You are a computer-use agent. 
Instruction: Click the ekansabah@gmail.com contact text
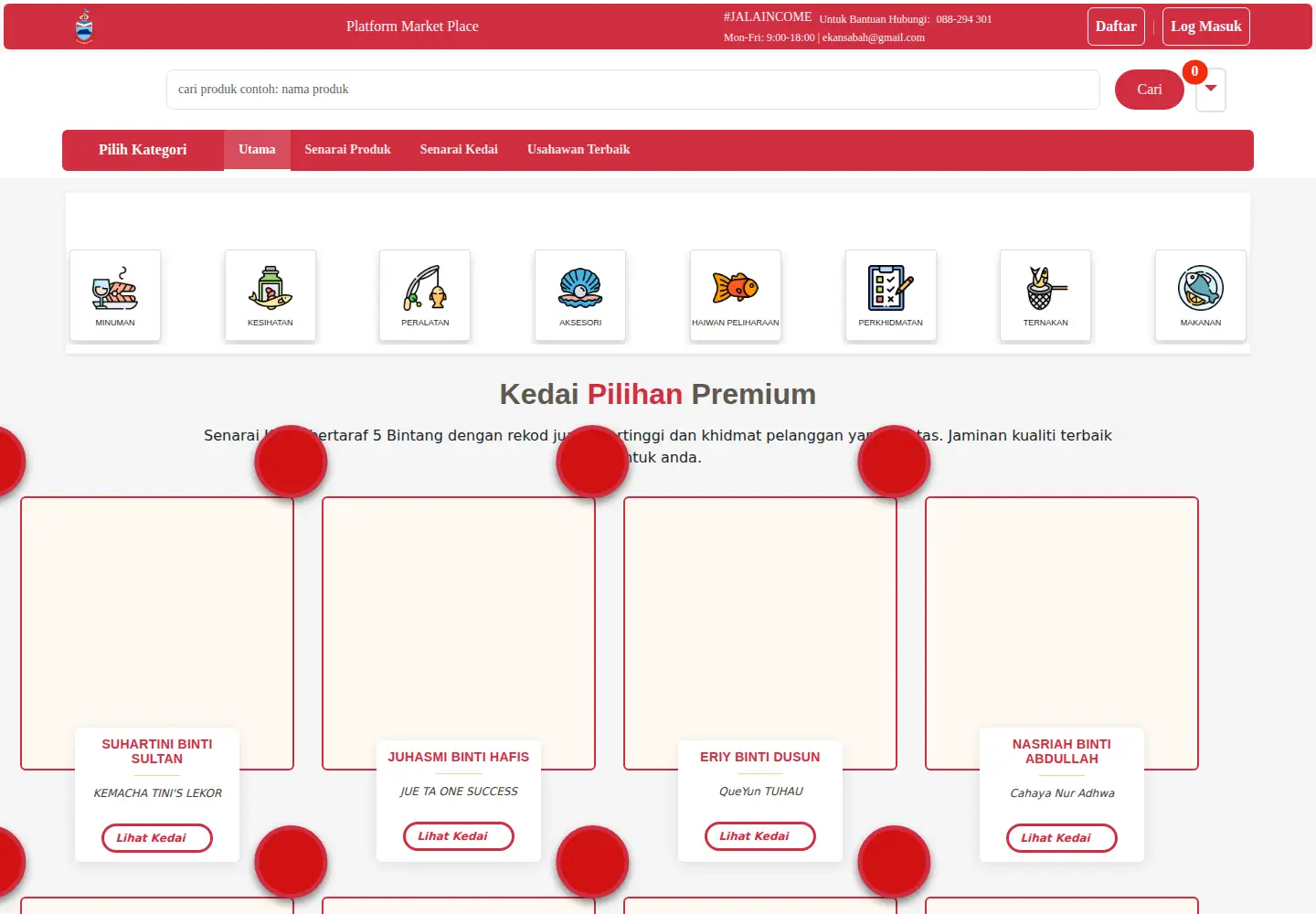(874, 37)
